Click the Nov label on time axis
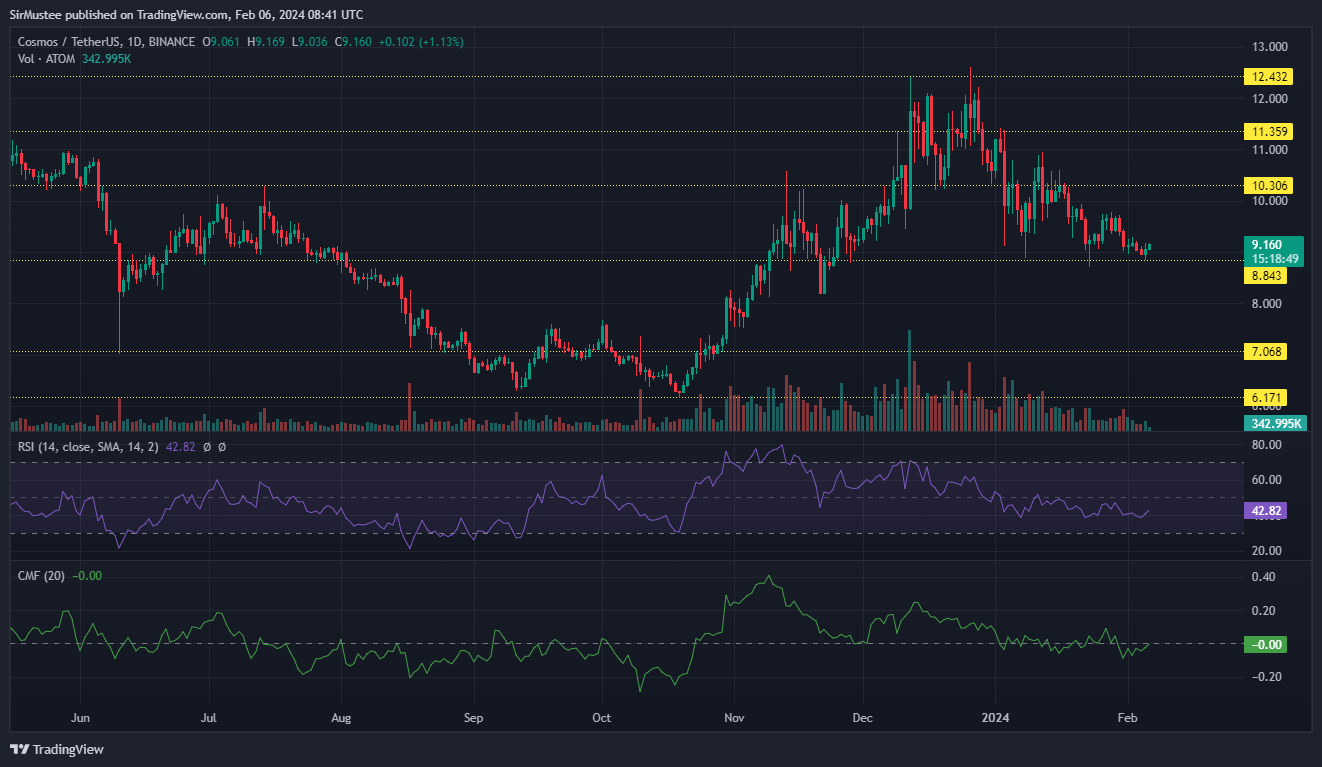 tap(735, 717)
